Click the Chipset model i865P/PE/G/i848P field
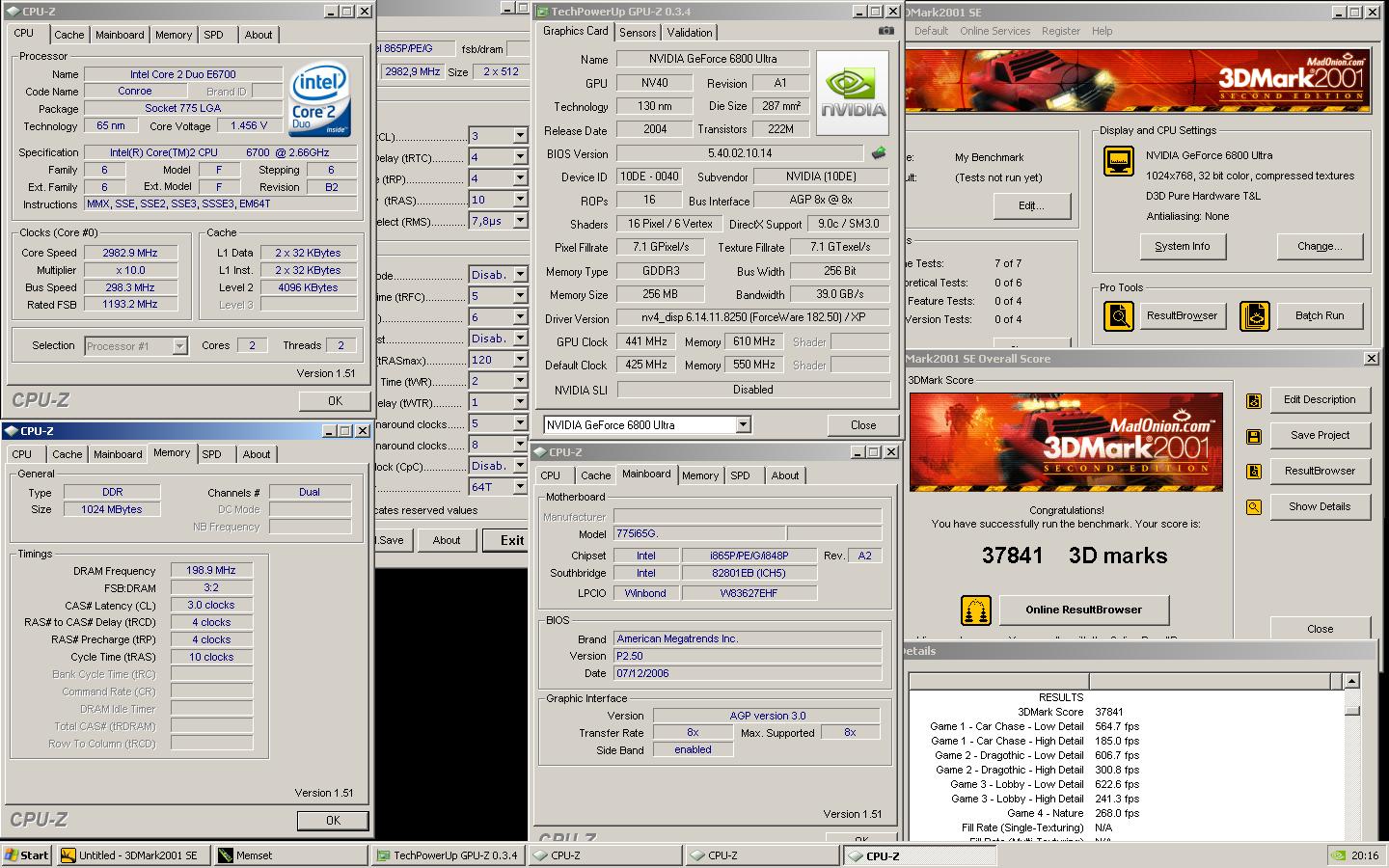Viewport: 1389px width, 868px height. pyautogui.click(x=749, y=556)
